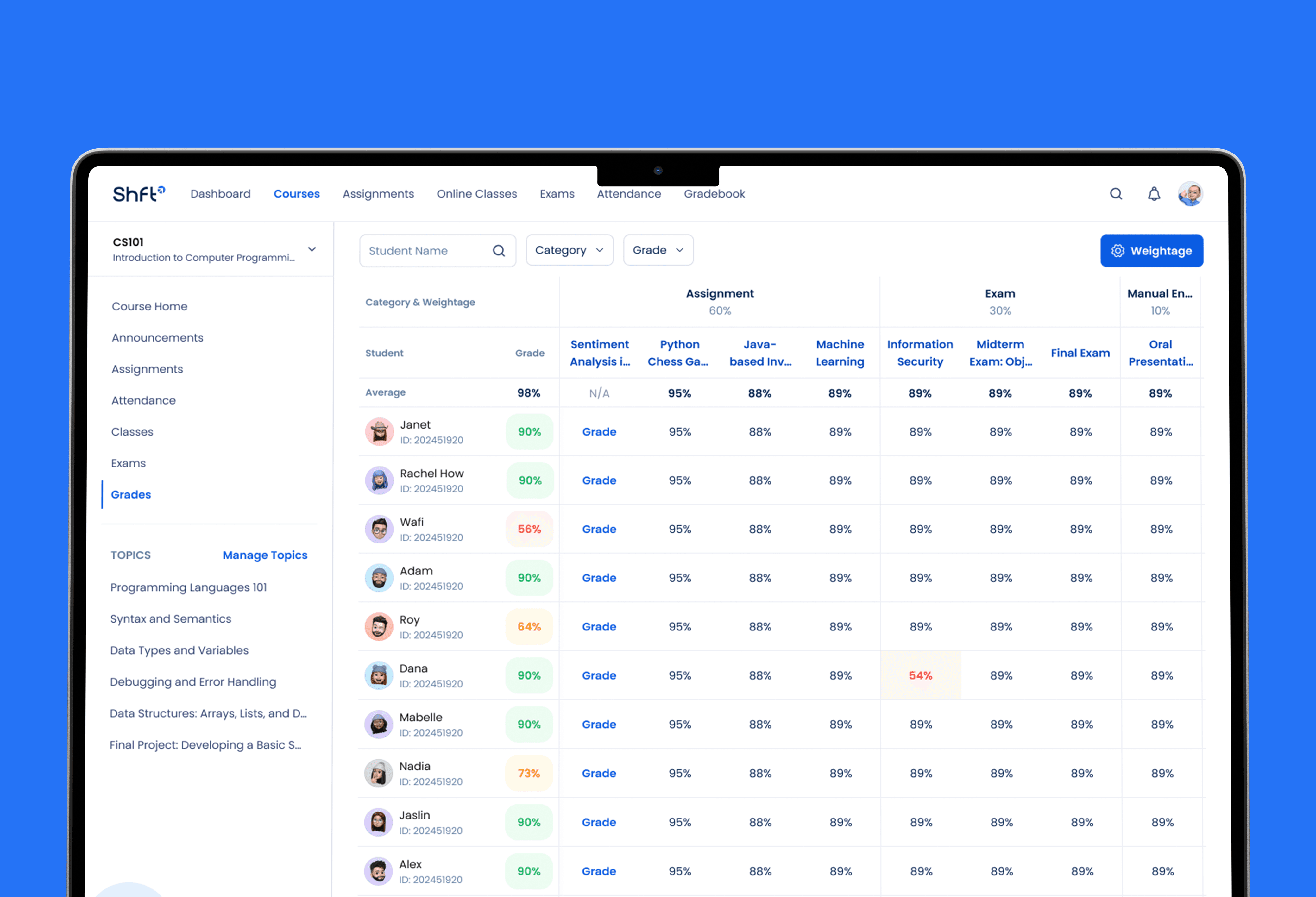Click Adam's avatar
The width and height of the screenshot is (1316, 897).
coord(379,578)
